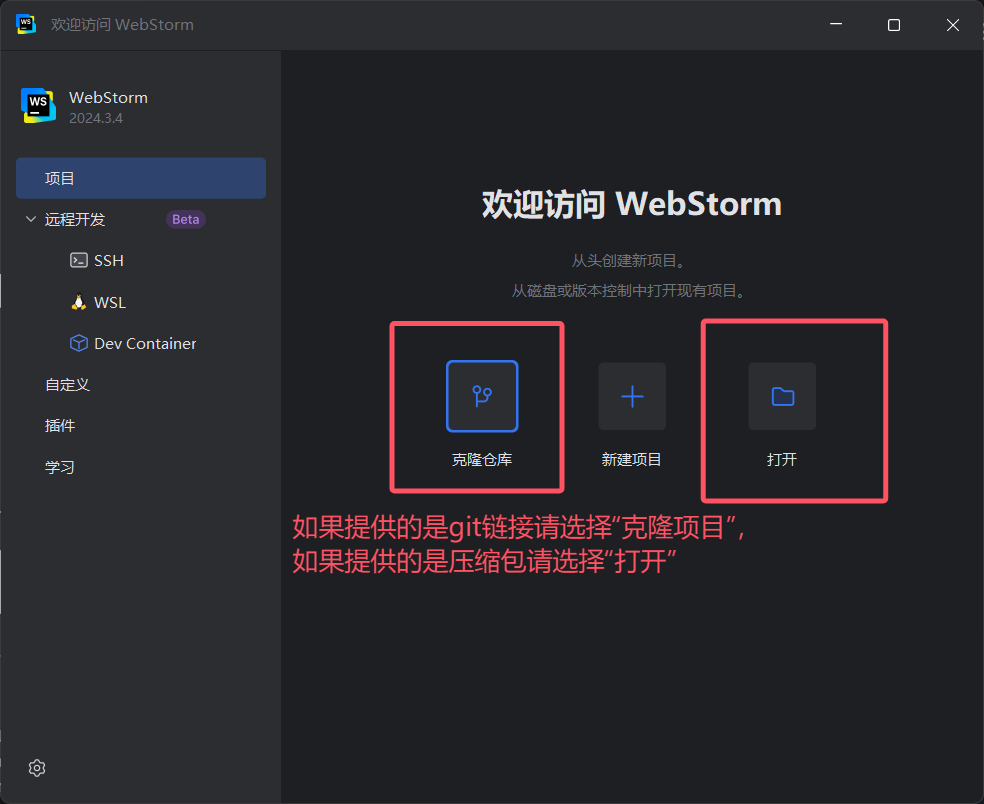Switch to the 学习 section
The height and width of the screenshot is (804, 984).
[x=60, y=467]
